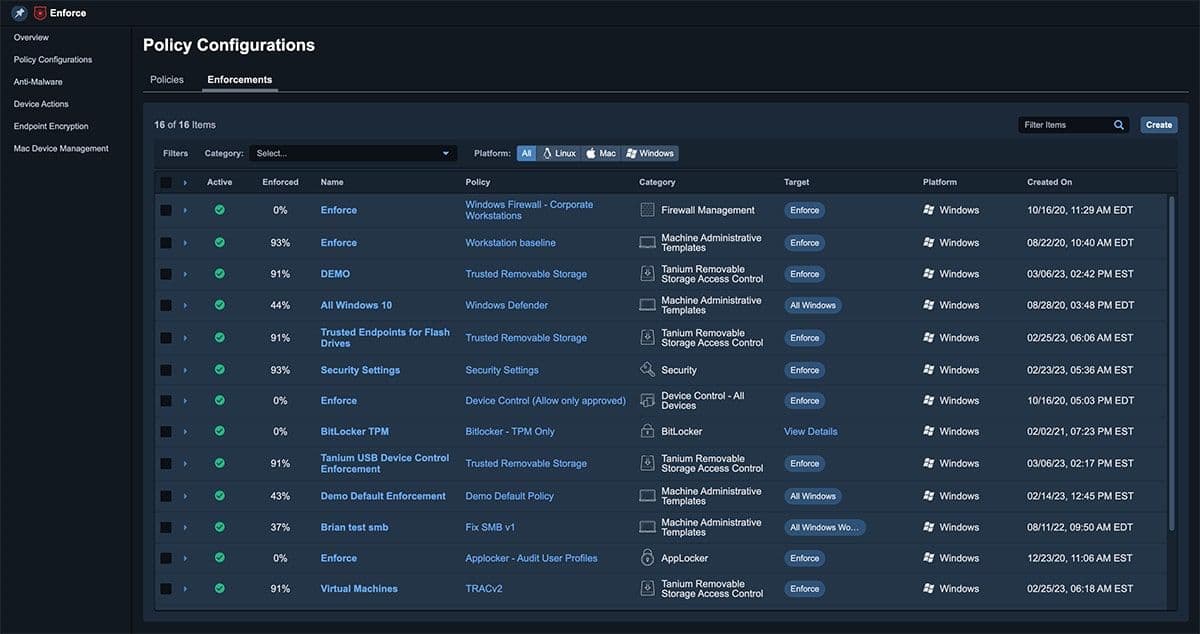The height and width of the screenshot is (634, 1200).
Task: Open Tanium USB Device Control Enforcement
Action: [x=385, y=463]
